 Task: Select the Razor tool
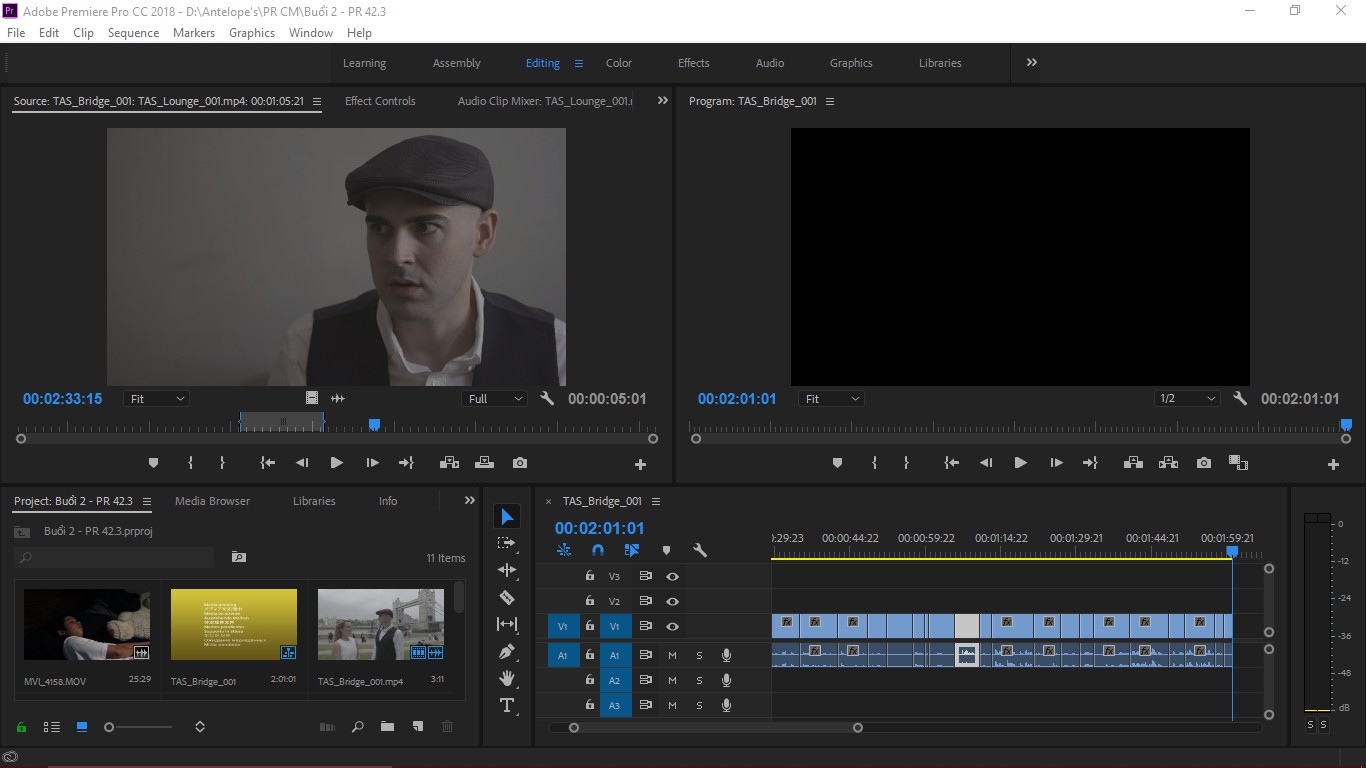click(507, 597)
